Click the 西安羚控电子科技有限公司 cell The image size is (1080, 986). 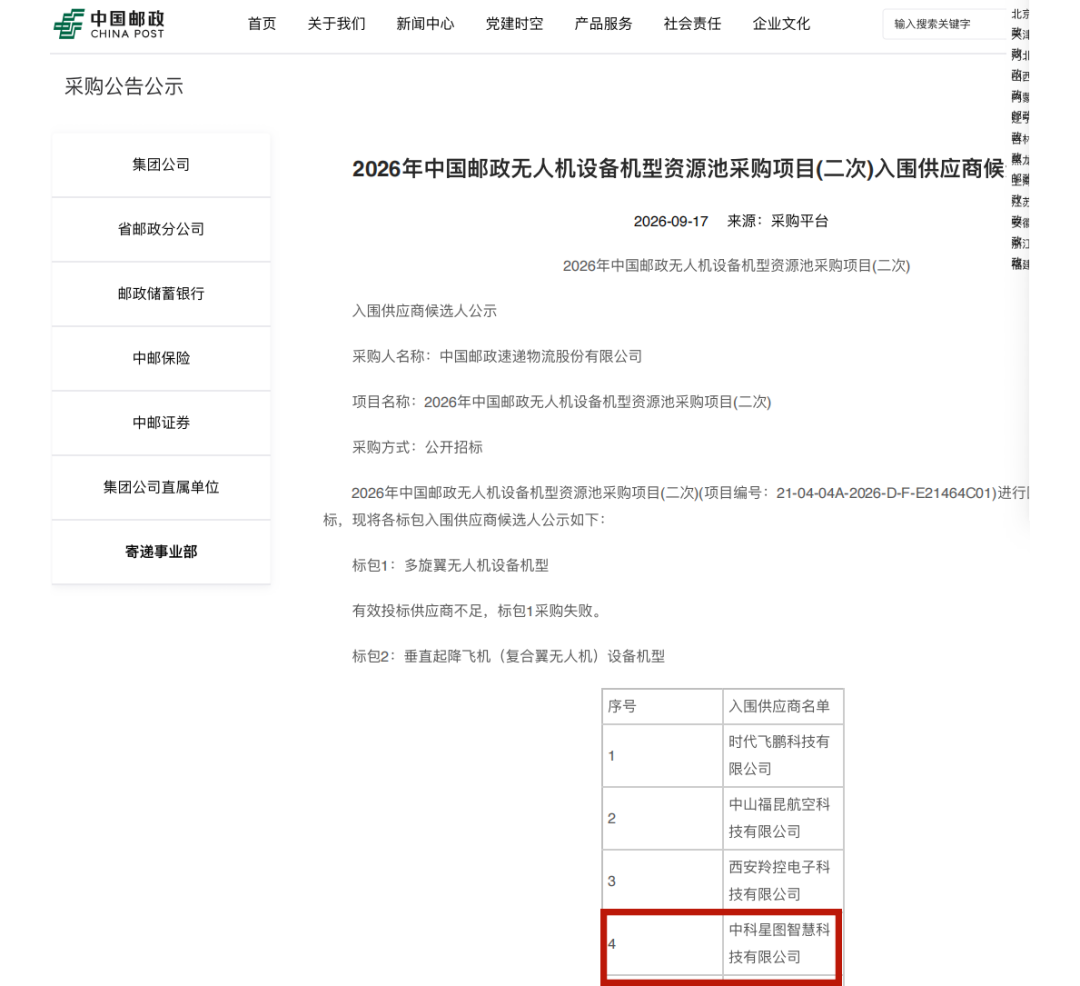783,881
